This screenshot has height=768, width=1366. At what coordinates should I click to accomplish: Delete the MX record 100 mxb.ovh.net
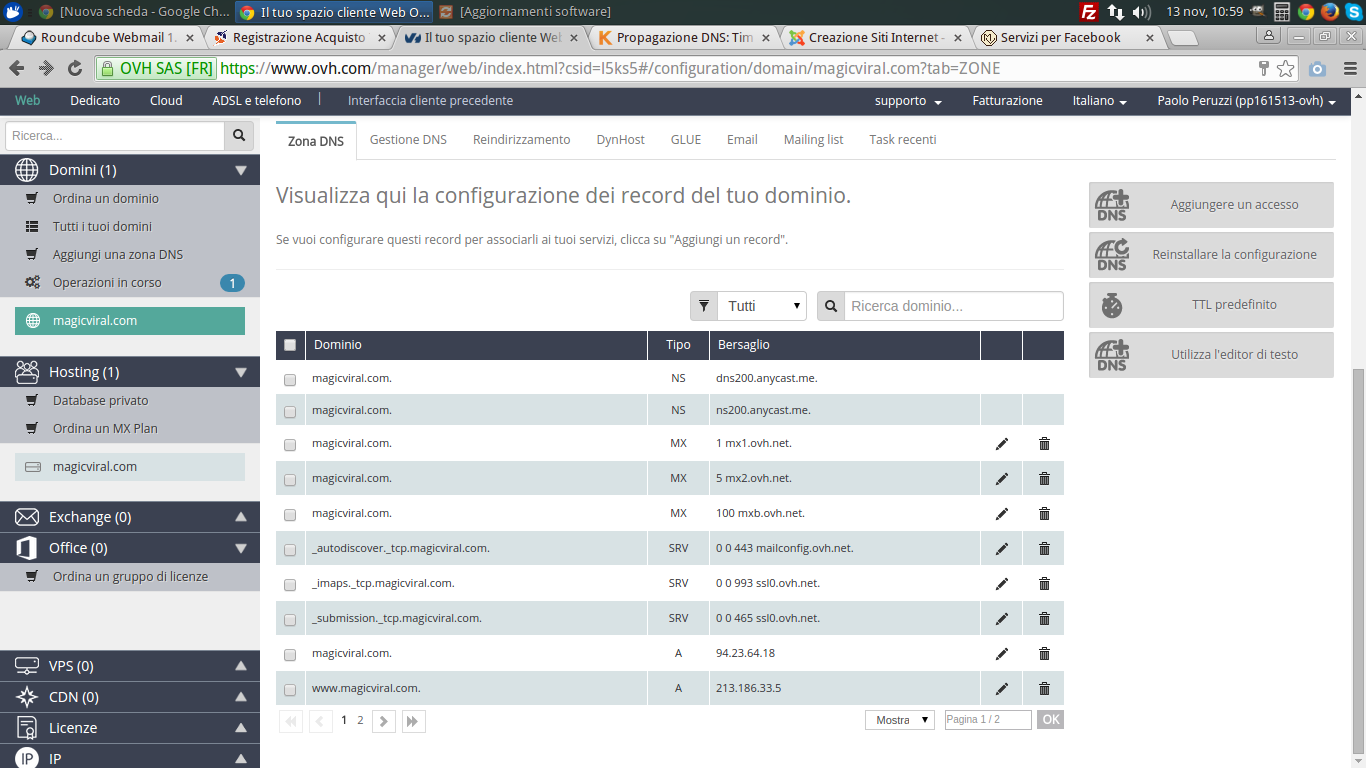pos(1044,514)
